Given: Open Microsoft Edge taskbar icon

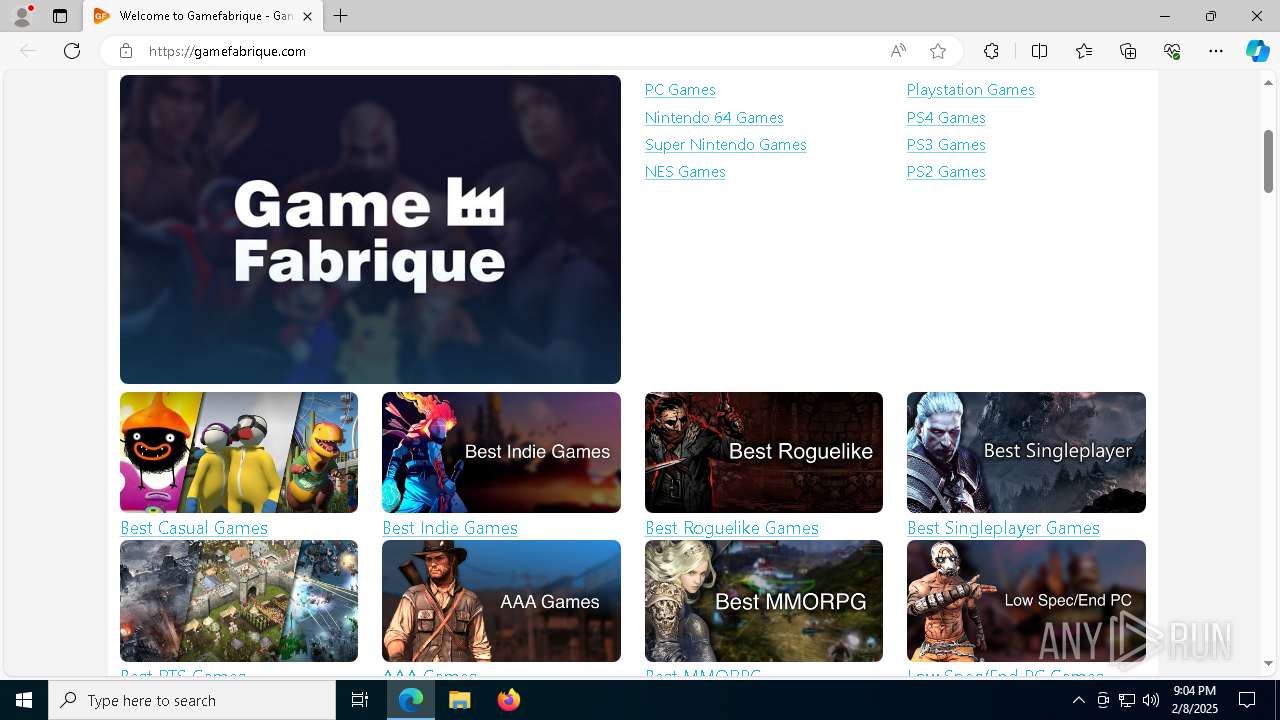Looking at the screenshot, I should tap(411, 700).
